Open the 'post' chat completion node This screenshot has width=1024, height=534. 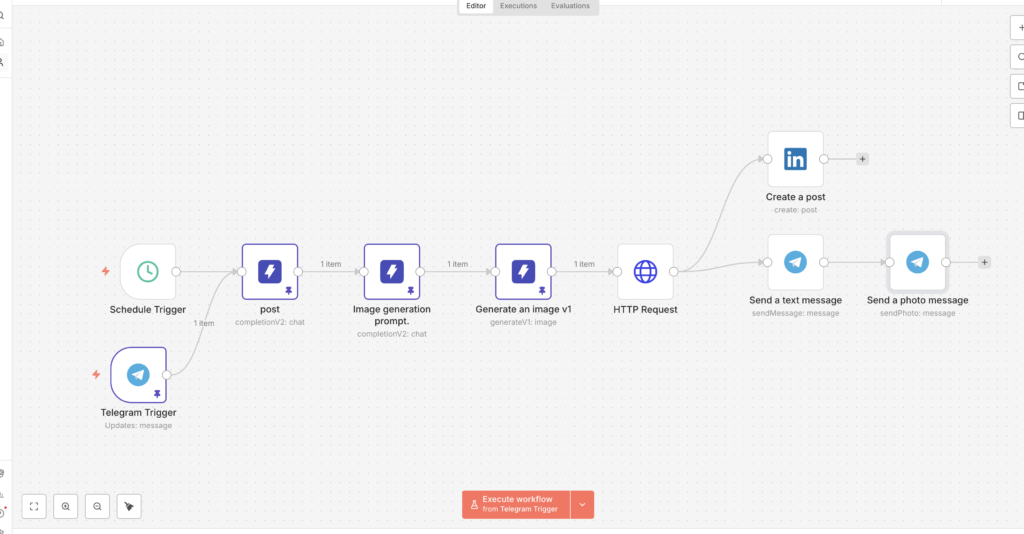pyautogui.click(x=269, y=271)
